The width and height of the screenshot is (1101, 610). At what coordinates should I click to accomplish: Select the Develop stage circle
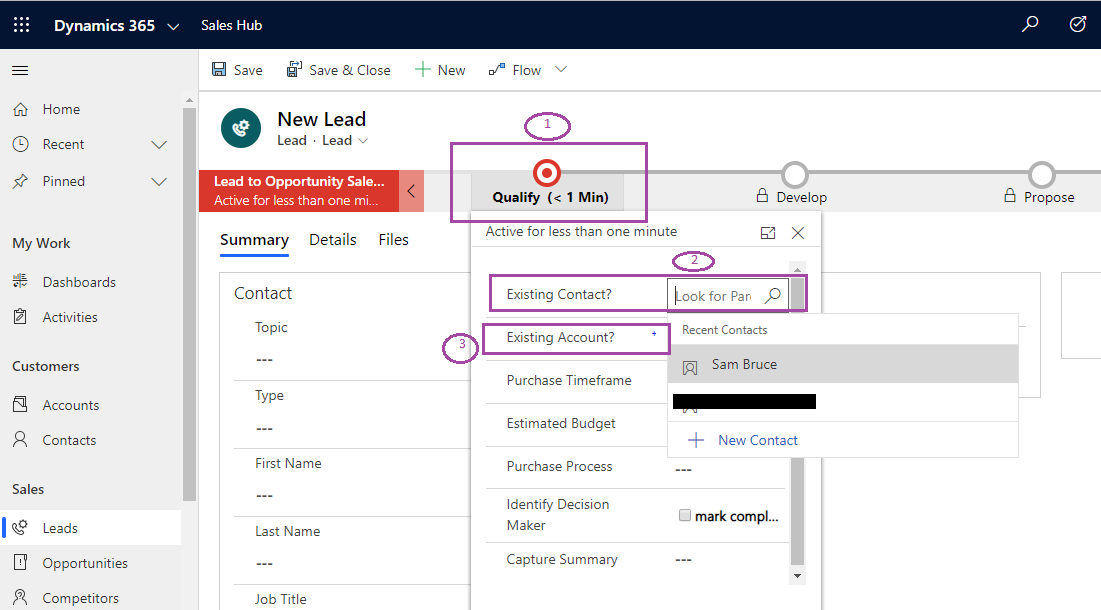pyautogui.click(x=795, y=174)
